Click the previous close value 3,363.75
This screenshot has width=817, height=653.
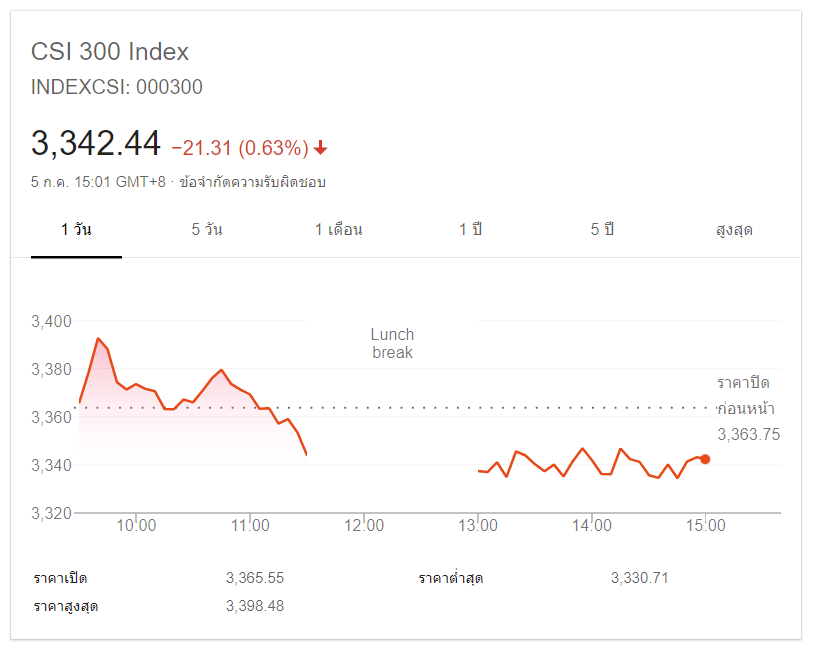coord(748,434)
